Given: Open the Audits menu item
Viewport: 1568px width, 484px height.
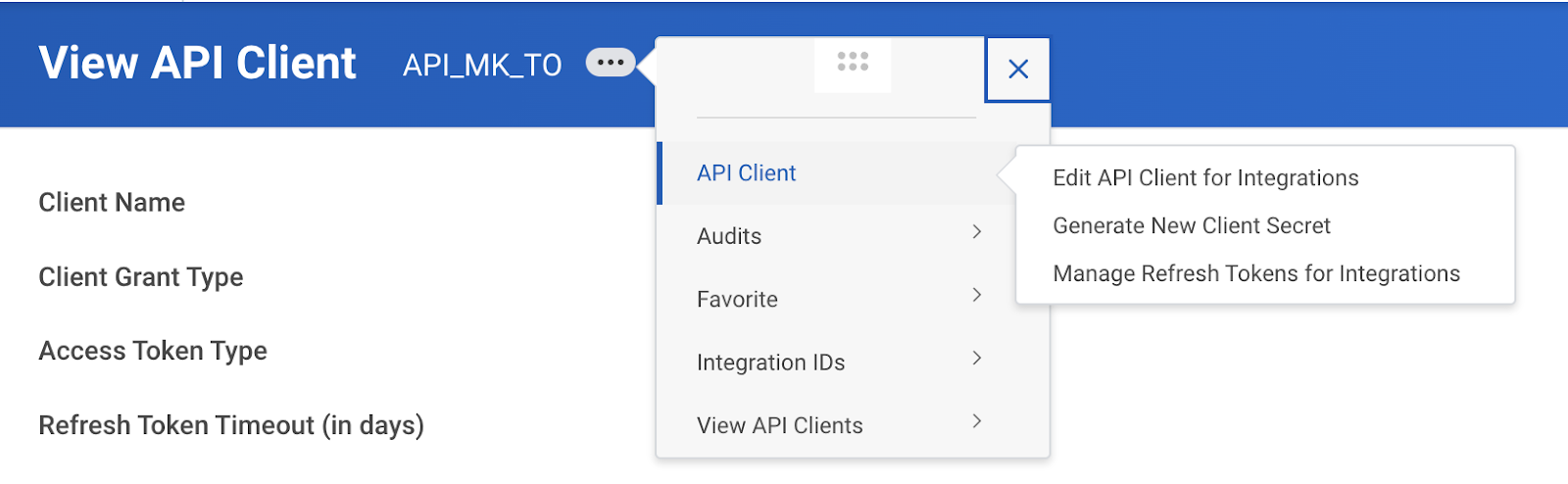Looking at the screenshot, I should point(729,236).
